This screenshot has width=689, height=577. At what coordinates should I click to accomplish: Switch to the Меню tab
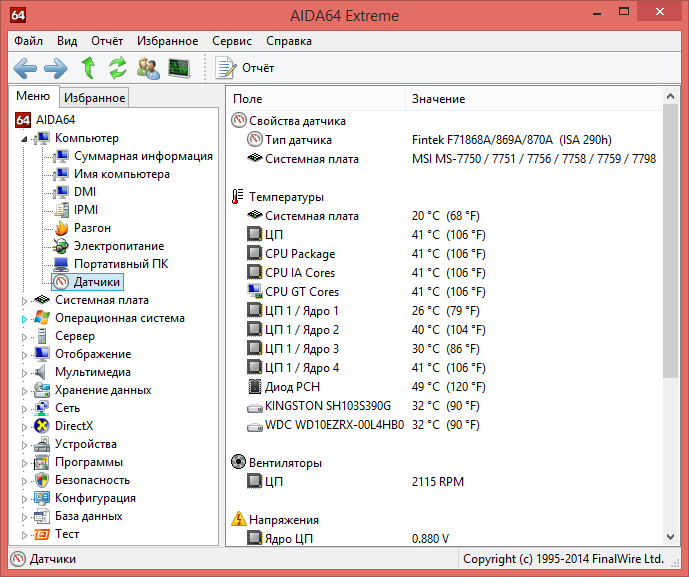[x=33, y=96]
